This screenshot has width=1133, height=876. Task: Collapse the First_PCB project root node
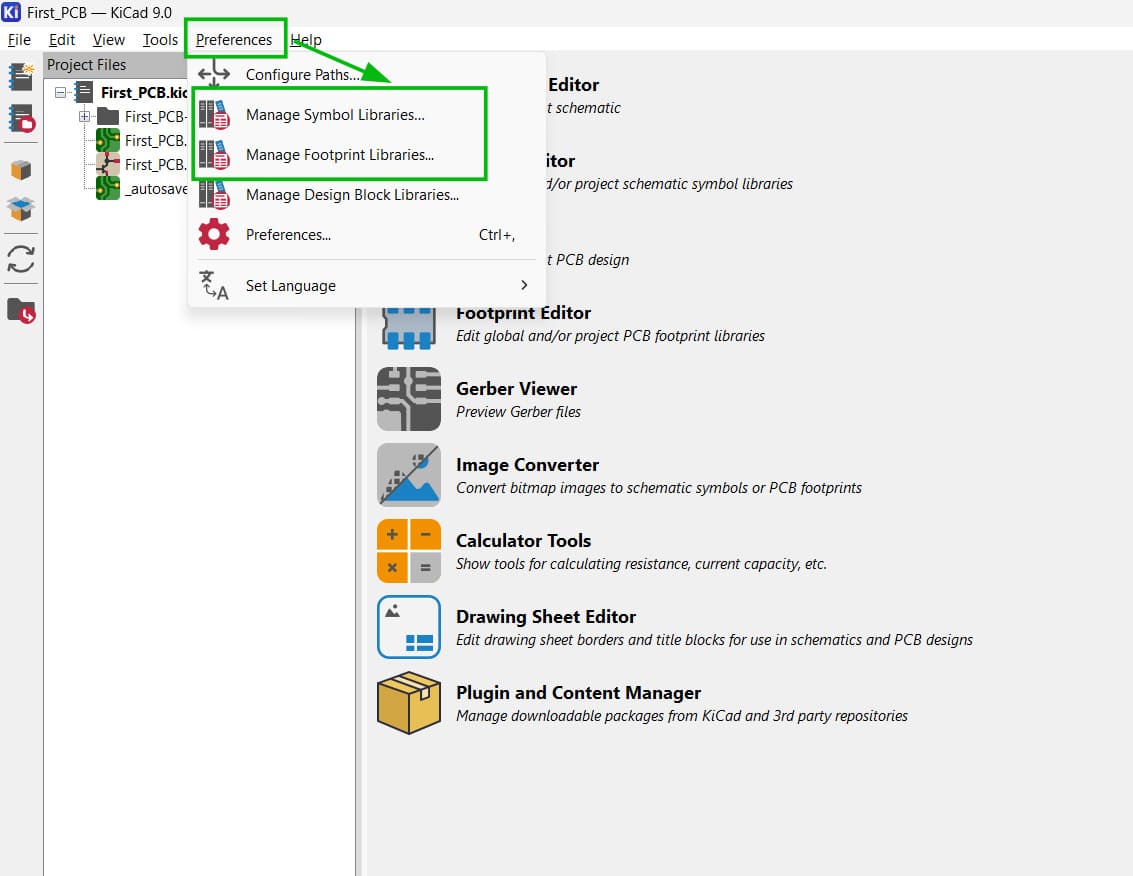coord(61,92)
